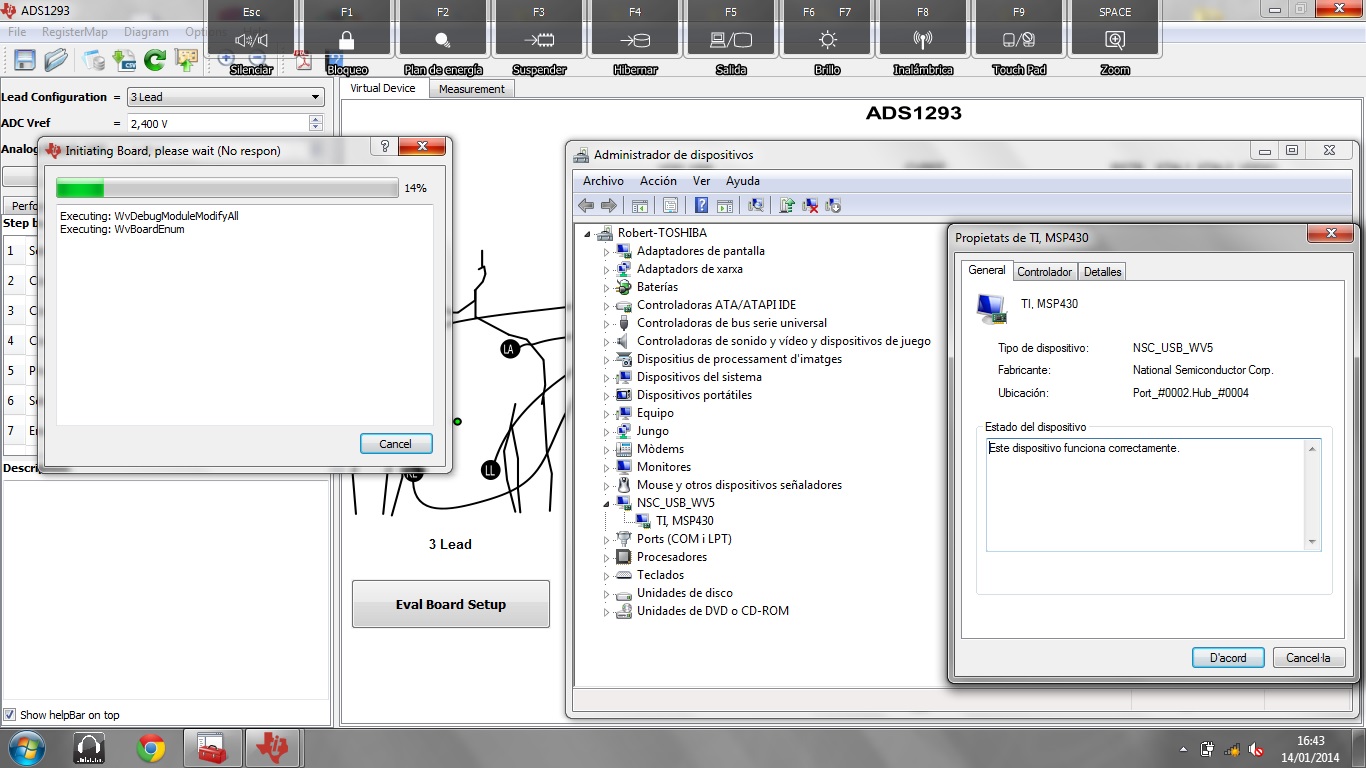Click the Eval Board Setup button

coord(450,604)
